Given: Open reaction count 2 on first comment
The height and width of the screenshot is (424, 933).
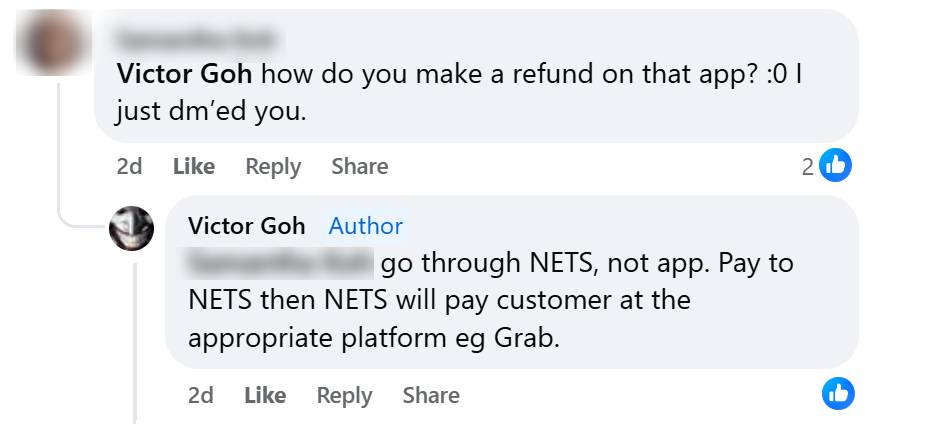Looking at the screenshot, I should click(808, 167).
